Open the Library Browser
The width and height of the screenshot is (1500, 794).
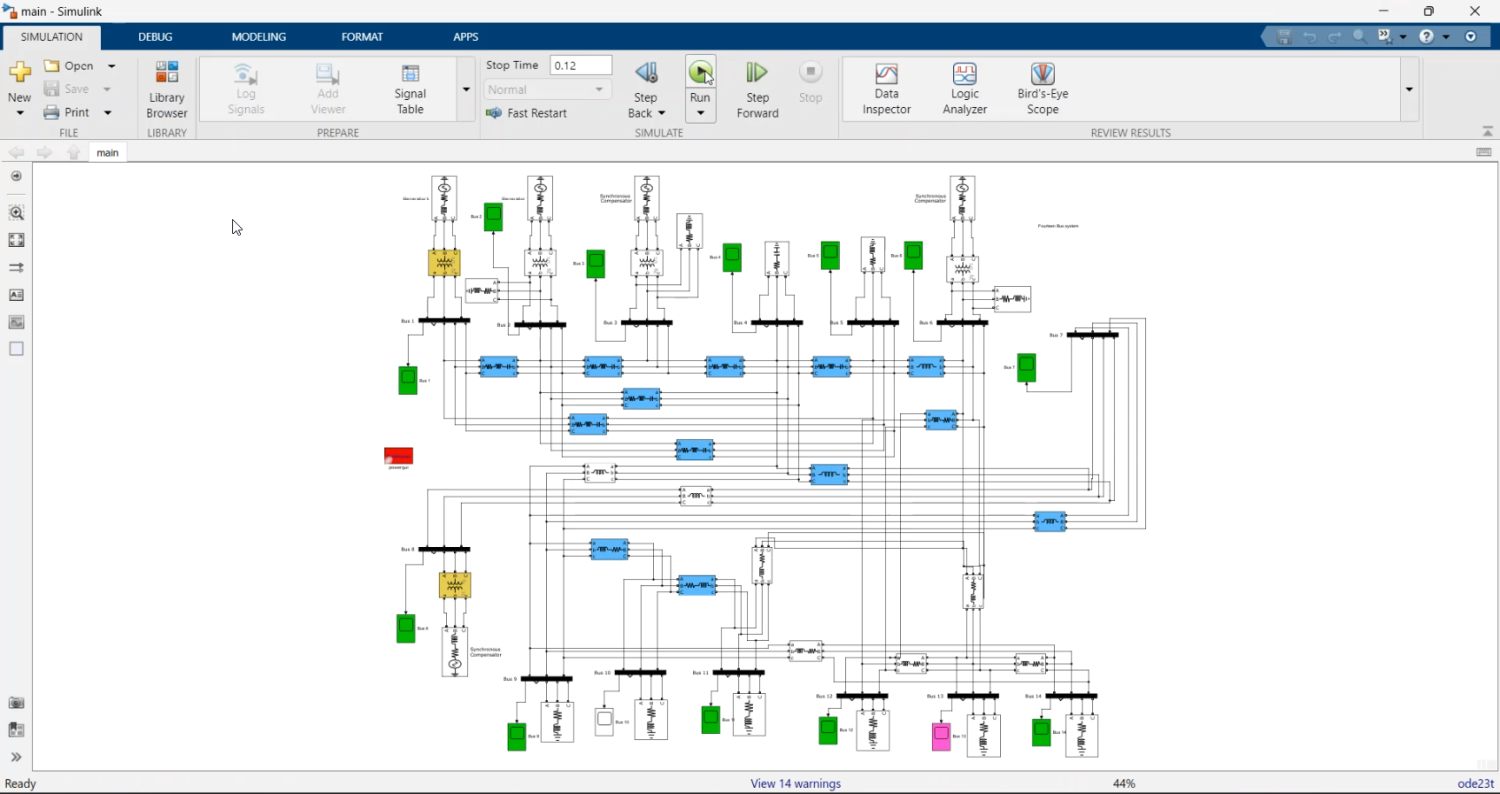click(x=166, y=89)
